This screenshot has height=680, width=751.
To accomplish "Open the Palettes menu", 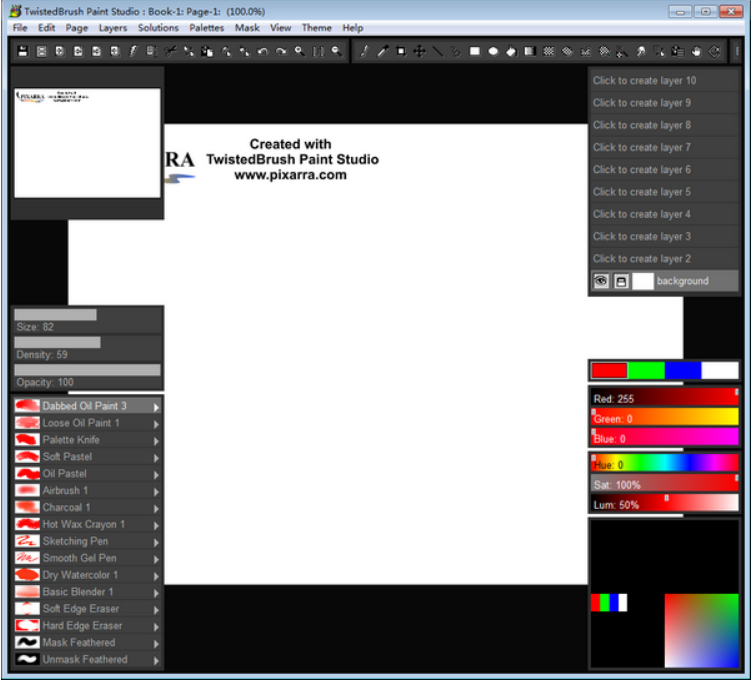I will pos(207,28).
